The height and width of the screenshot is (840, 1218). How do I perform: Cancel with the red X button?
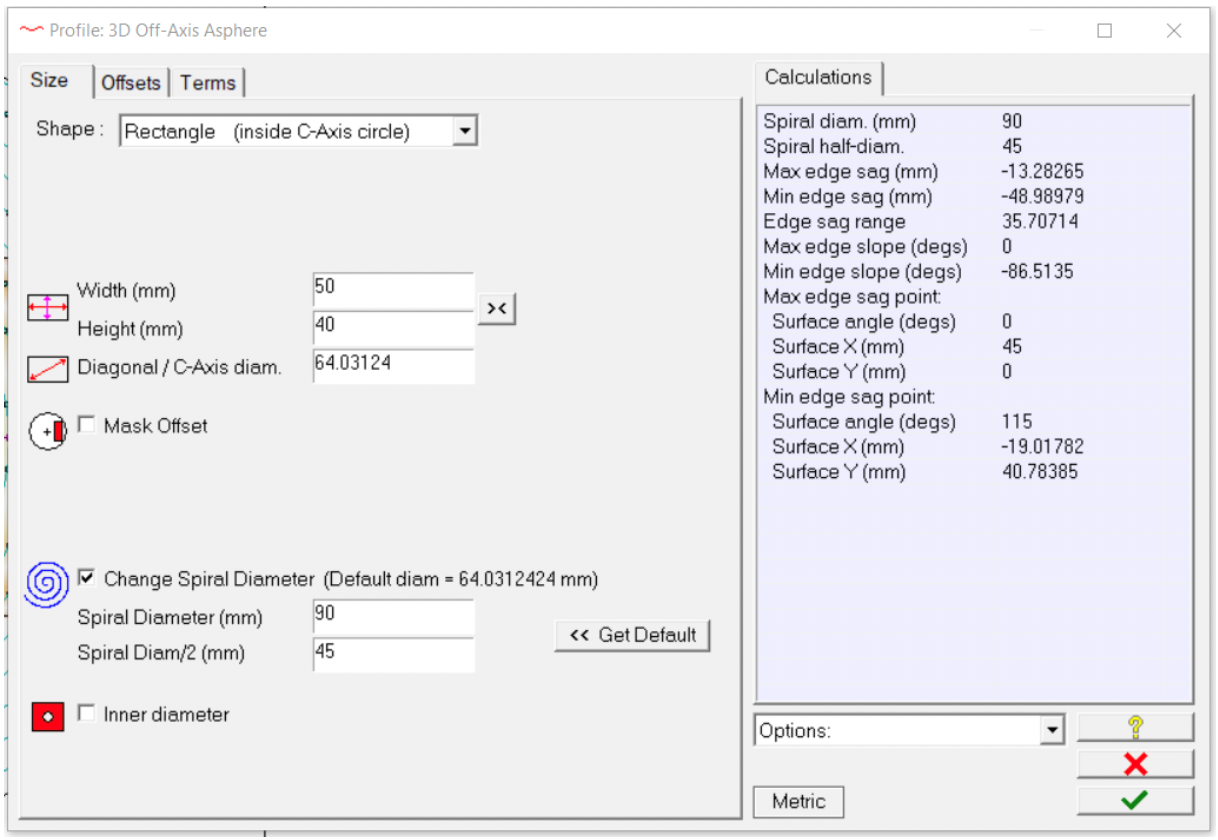[x=1135, y=765]
